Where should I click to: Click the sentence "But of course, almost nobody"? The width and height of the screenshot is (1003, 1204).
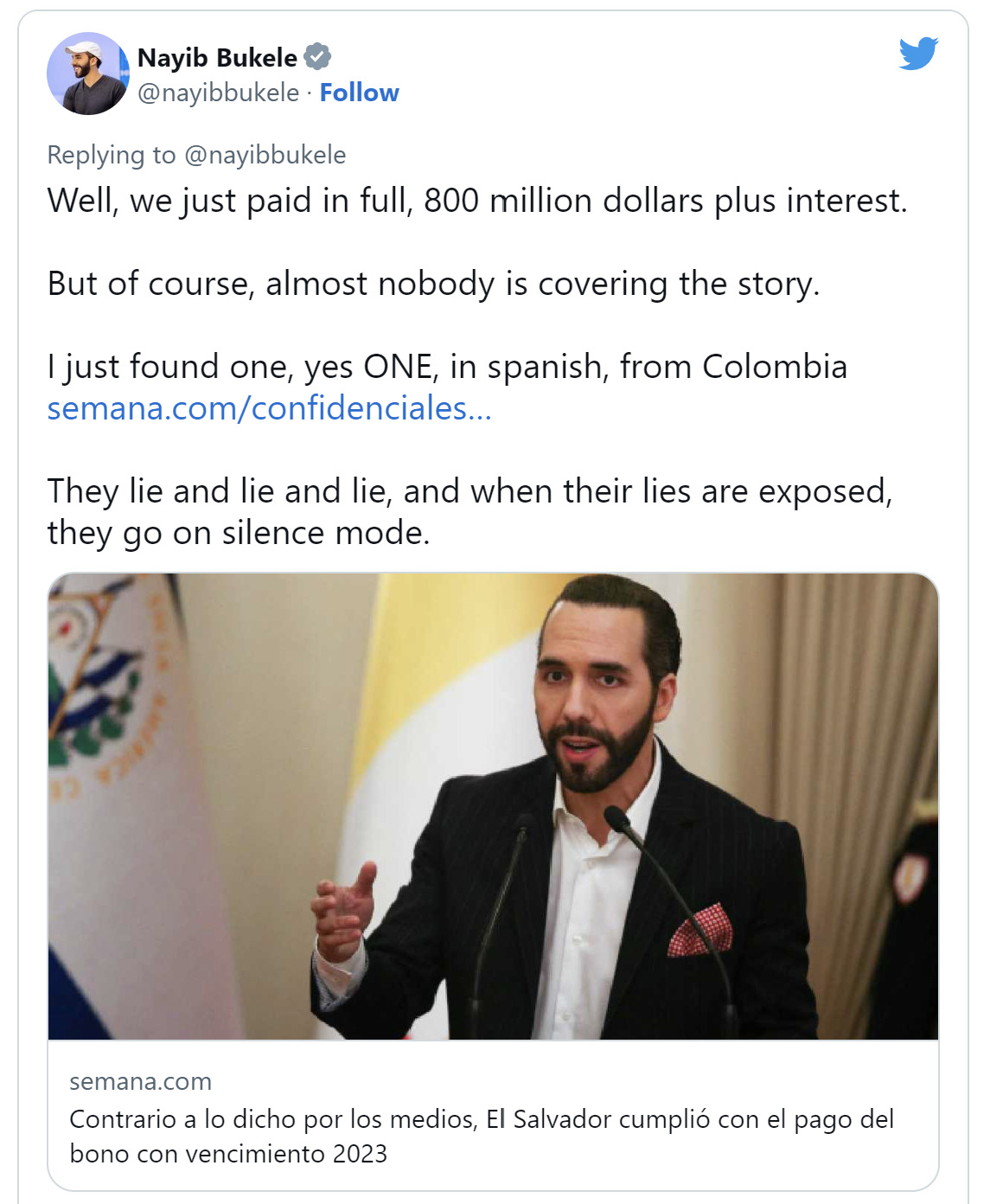point(433,284)
